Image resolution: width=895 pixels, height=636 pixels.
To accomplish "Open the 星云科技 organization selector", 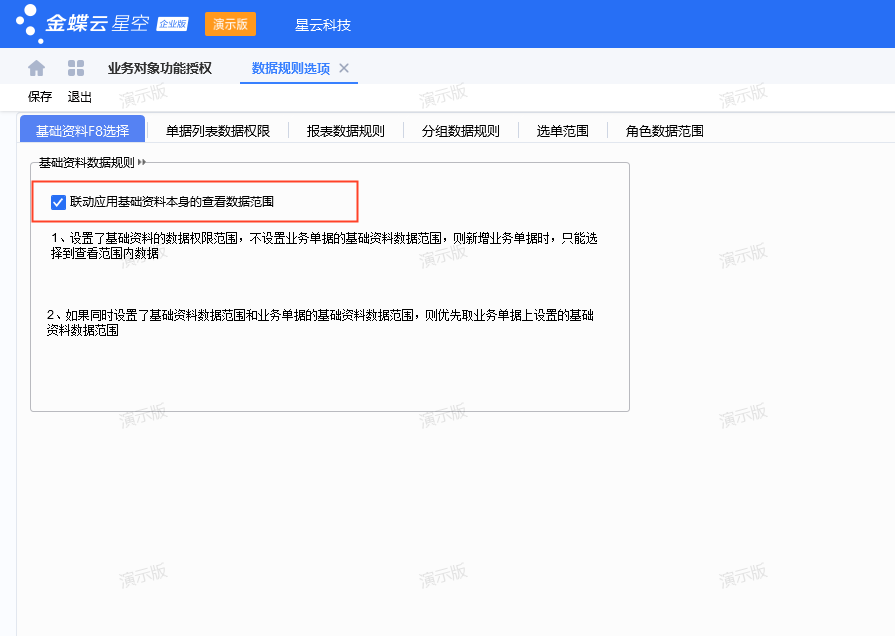I will coord(323,25).
